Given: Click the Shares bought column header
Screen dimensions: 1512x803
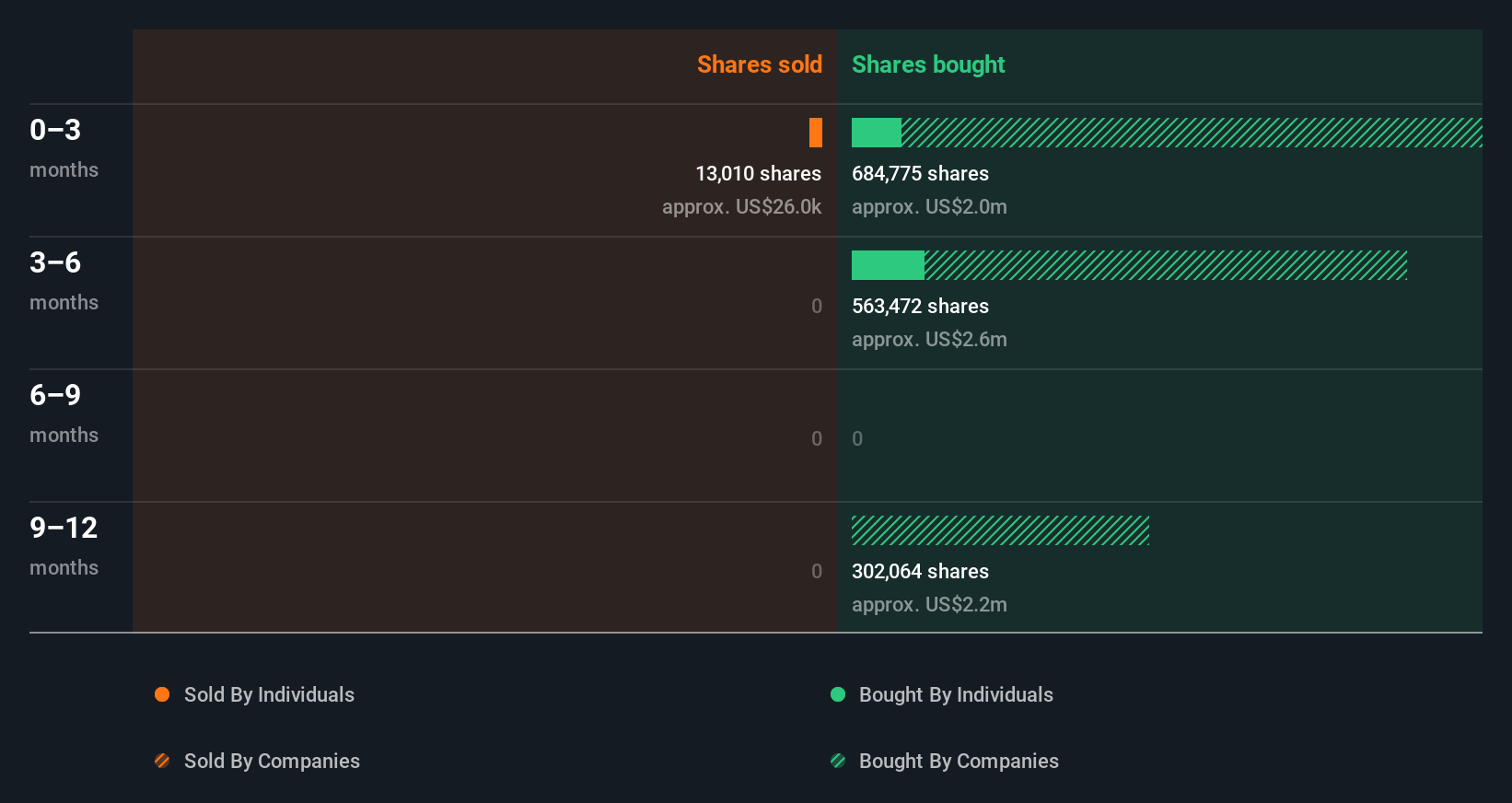Looking at the screenshot, I should pyautogui.click(x=928, y=64).
